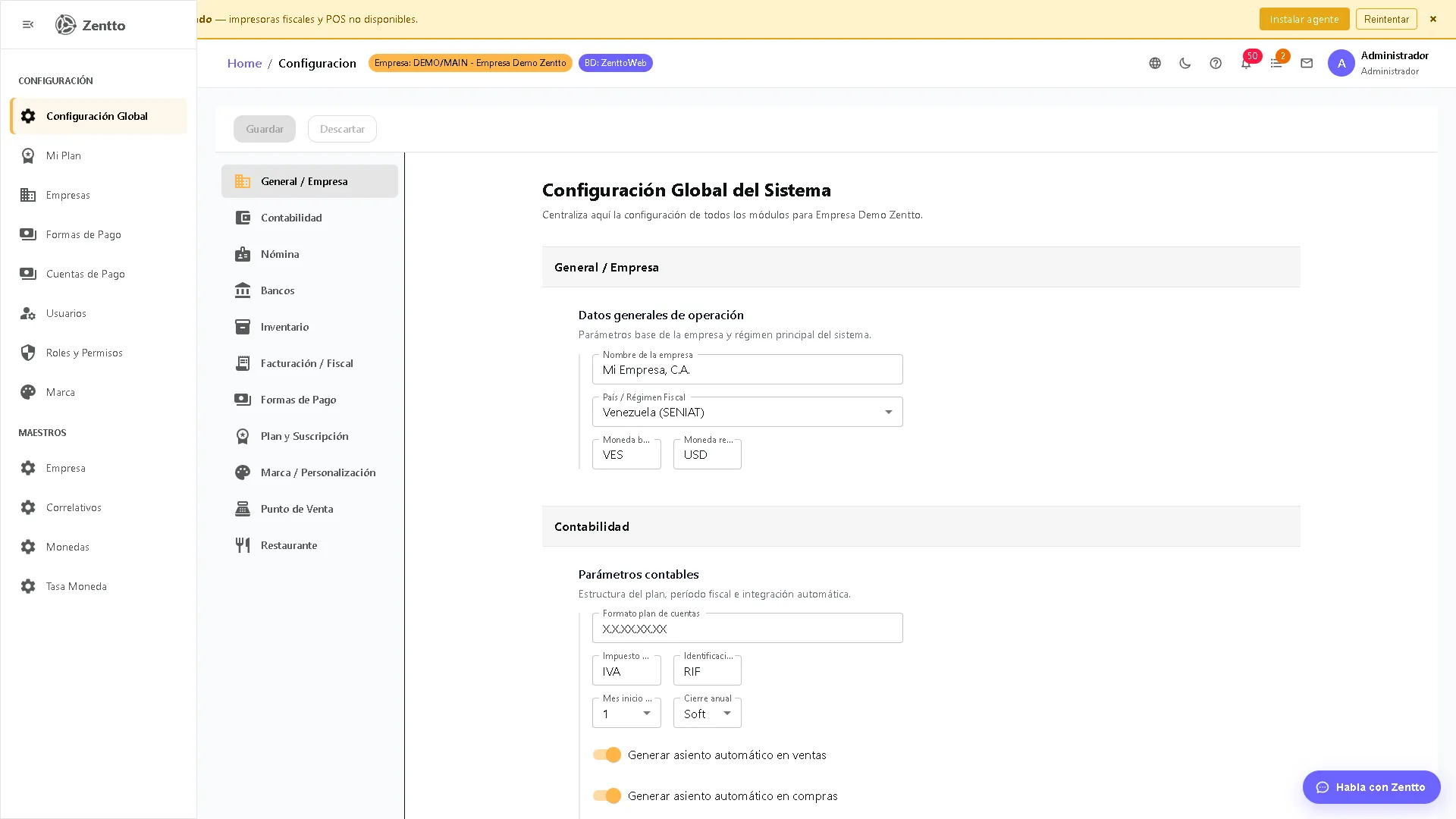Click the Descartar button
Screen dimensions: 1456x819
point(342,129)
